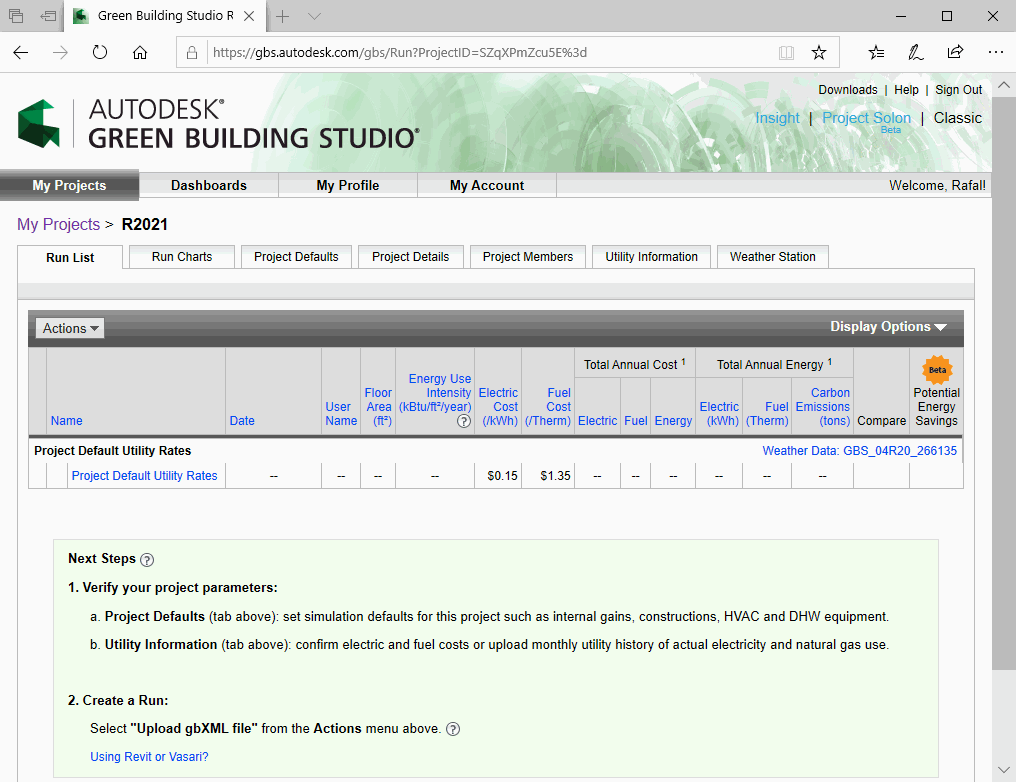This screenshot has width=1016, height=782.
Task: Click the site lock security icon
Action: pos(192,52)
